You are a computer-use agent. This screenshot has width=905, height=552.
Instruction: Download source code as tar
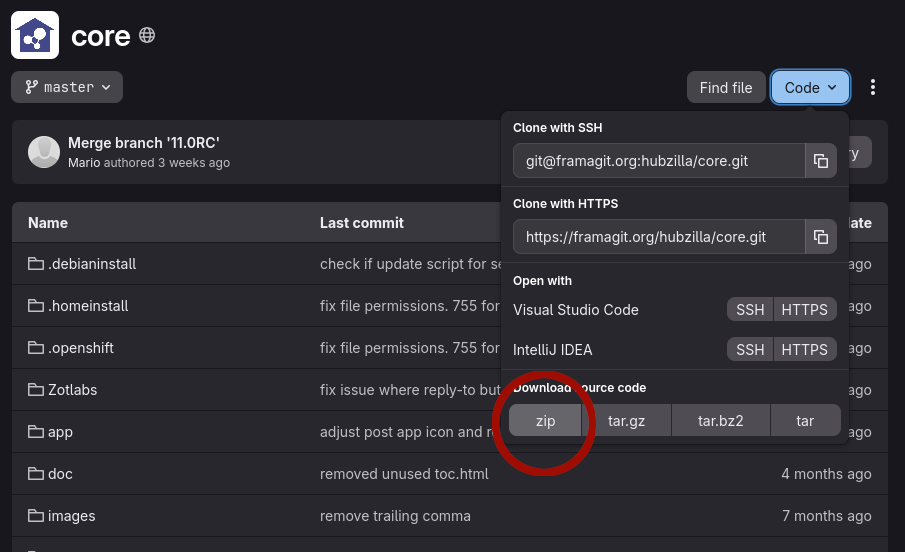click(x=804, y=421)
